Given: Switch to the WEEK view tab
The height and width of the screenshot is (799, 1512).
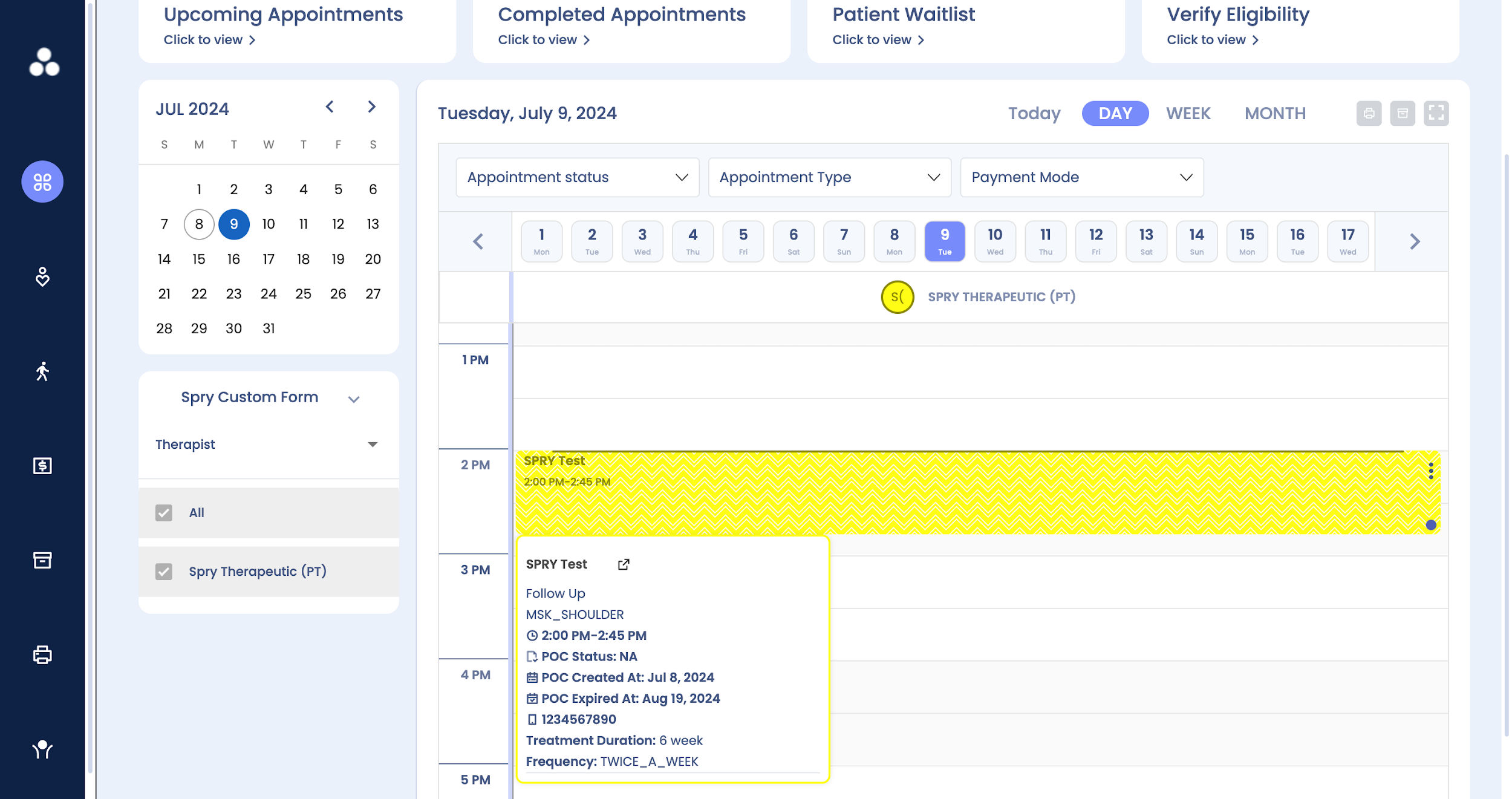Looking at the screenshot, I should pos(1188,113).
